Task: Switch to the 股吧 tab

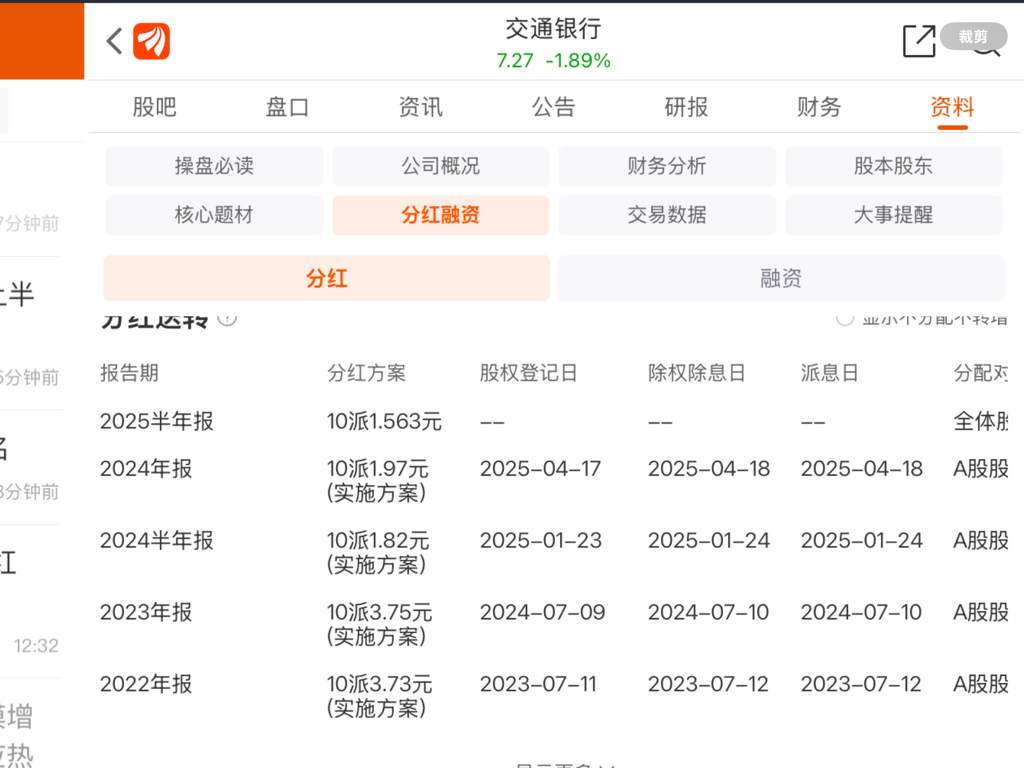Action: point(154,107)
